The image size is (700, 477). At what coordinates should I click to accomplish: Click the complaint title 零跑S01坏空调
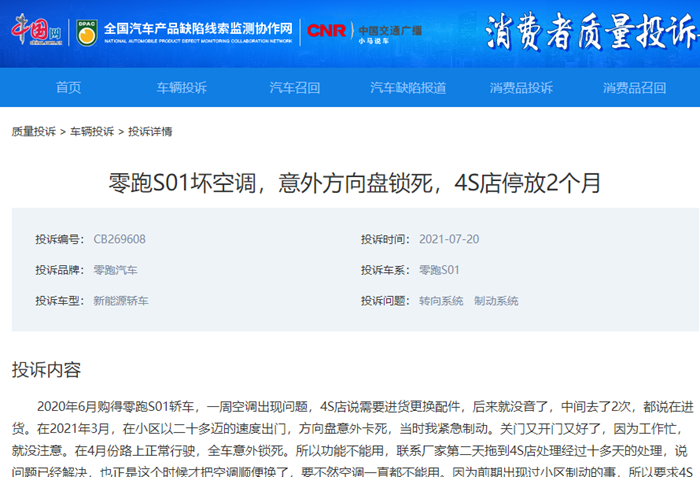click(x=355, y=183)
